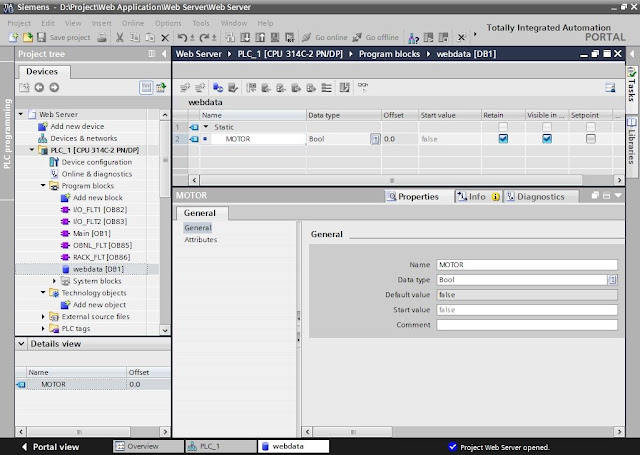This screenshot has width=640, height=455.
Task: Open Device configuration in the project tree
Action: pos(97,162)
